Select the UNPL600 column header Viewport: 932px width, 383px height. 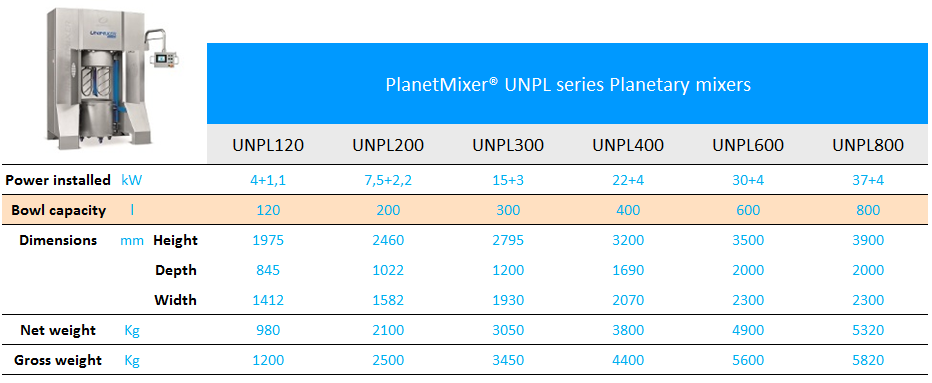[748, 145]
